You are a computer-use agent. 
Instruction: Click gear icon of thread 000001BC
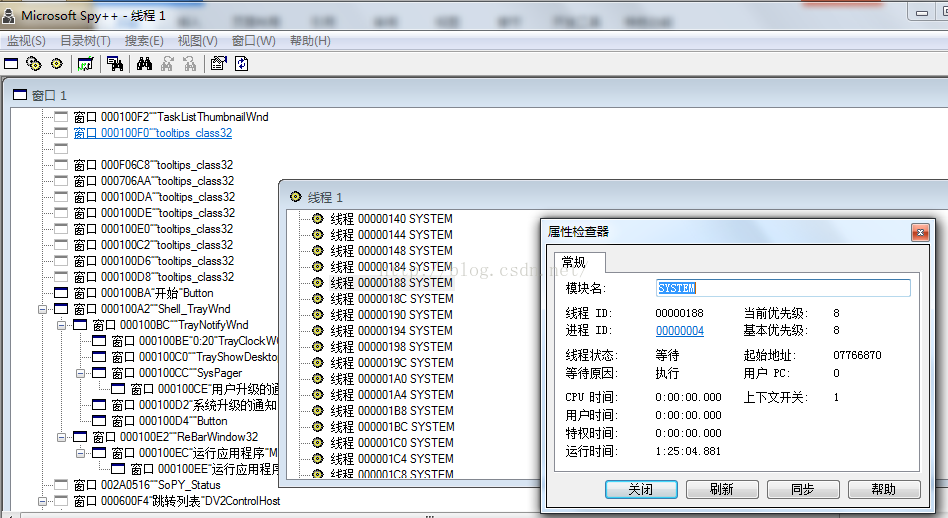(317, 427)
